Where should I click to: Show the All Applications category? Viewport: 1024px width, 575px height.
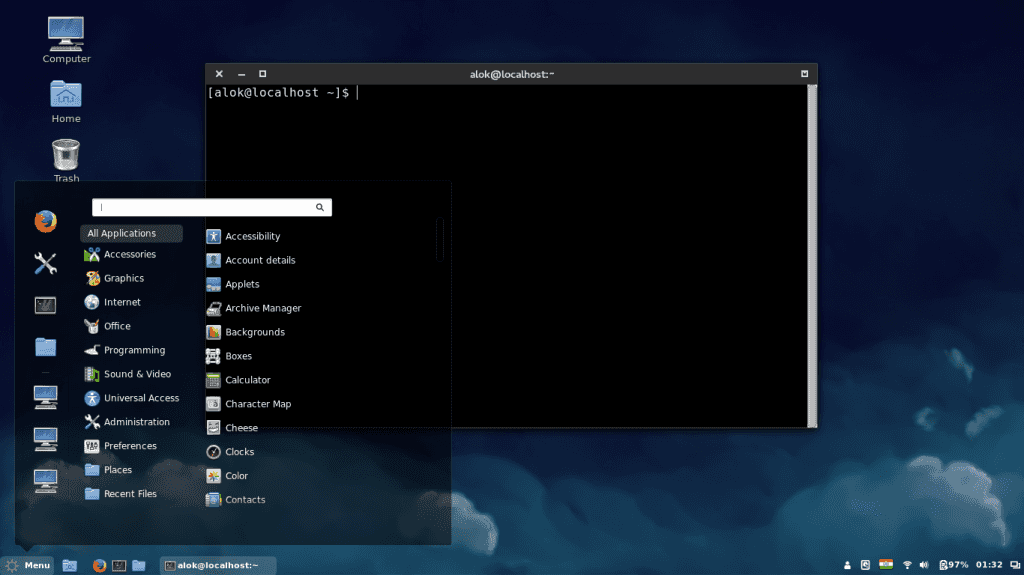click(x=131, y=233)
